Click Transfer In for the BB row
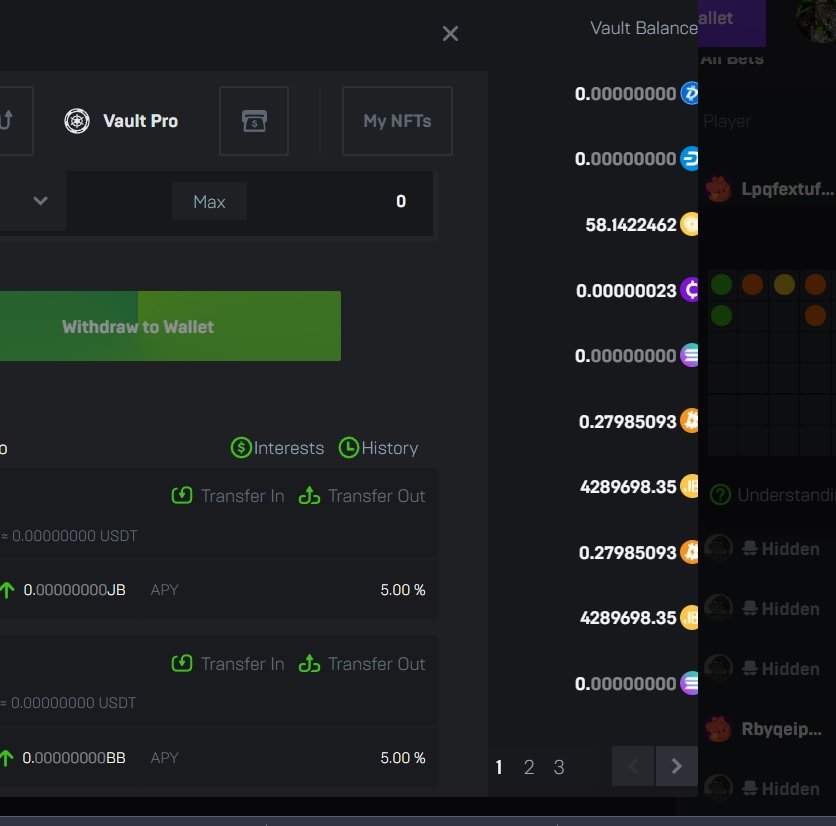Screen dimensions: 836x826 [x=228, y=664]
